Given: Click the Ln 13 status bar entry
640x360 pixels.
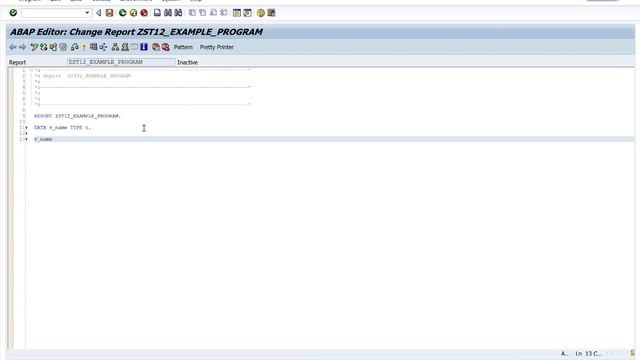Looking at the screenshot, I should pos(588,353).
